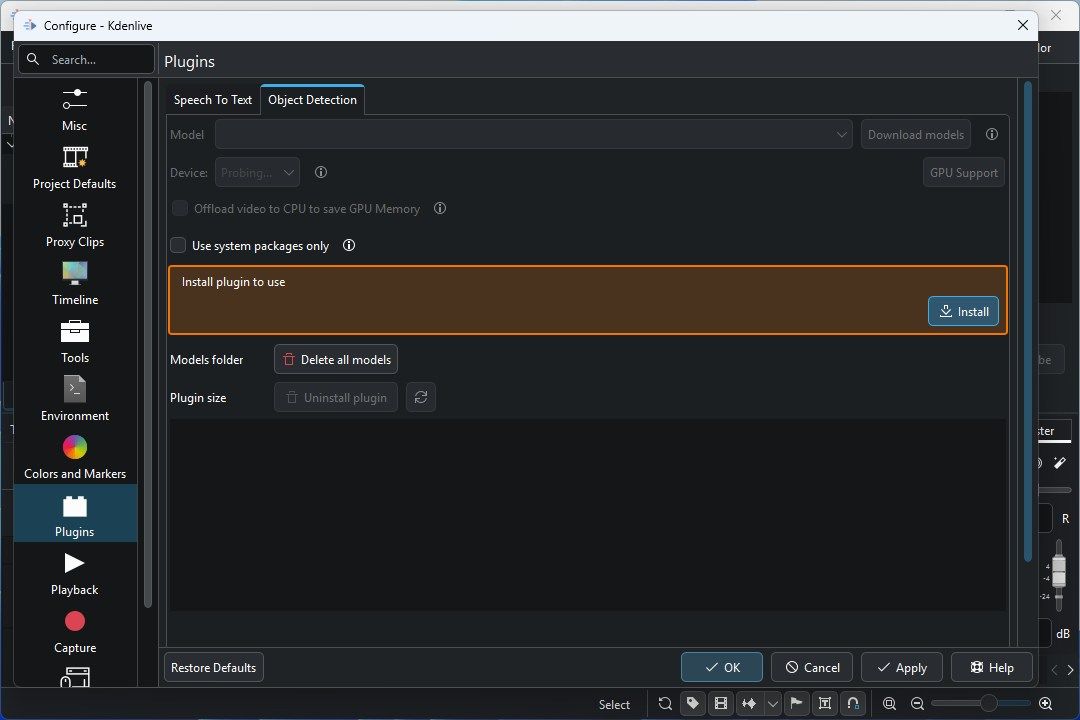Click Delete all models button
The height and width of the screenshot is (720, 1080).
(336, 360)
